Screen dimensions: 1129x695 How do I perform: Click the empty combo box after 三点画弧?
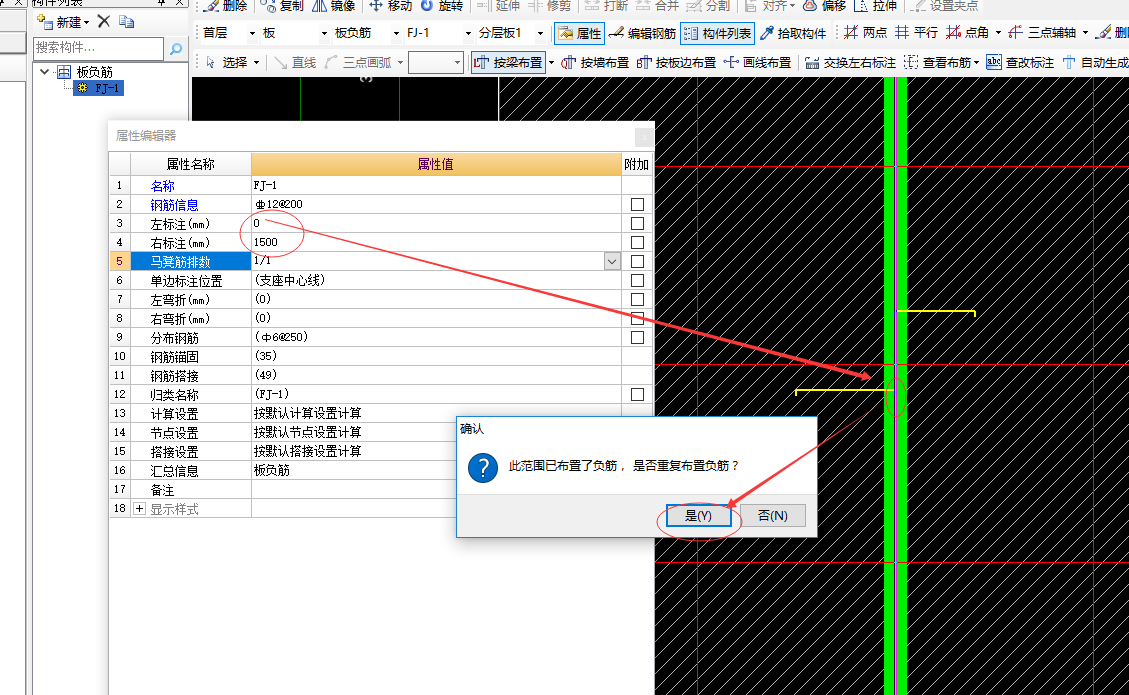(x=436, y=63)
